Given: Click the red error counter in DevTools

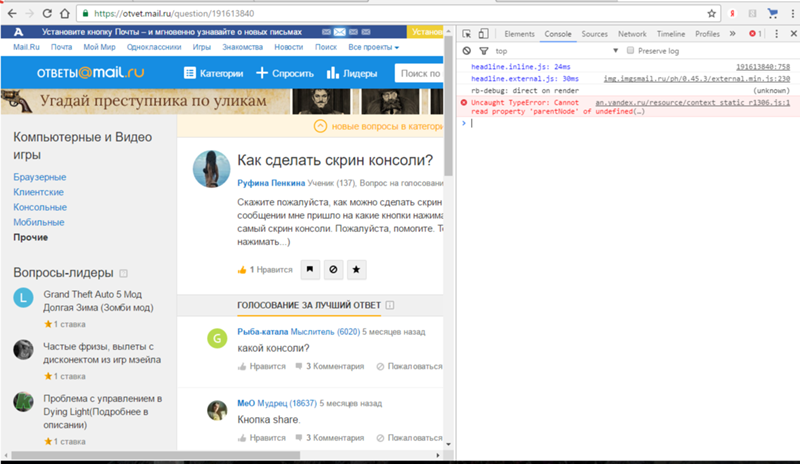Looking at the screenshot, I should [x=756, y=34].
